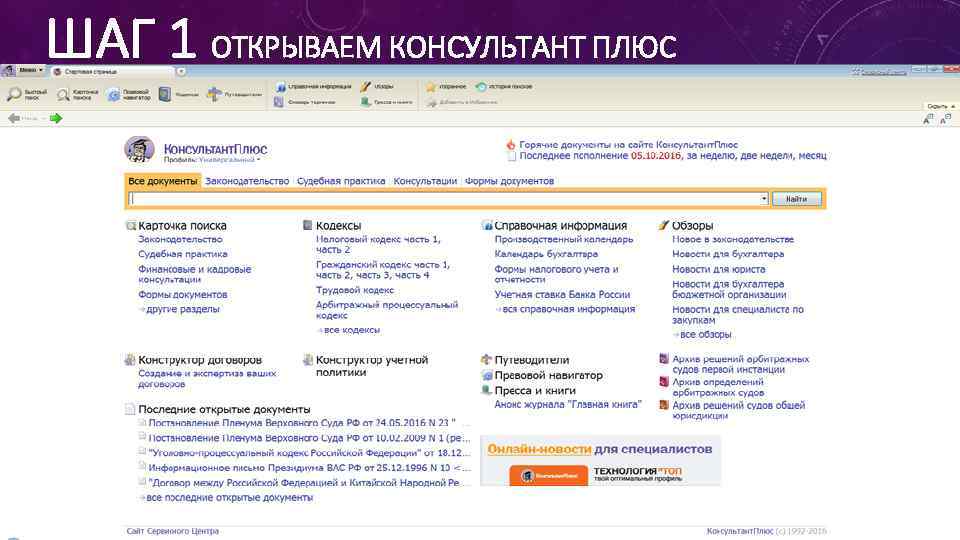Open Уголовно-процессуальный кодекс recent document
Image resolution: width=960 pixels, height=540 pixels.
pos(309,453)
